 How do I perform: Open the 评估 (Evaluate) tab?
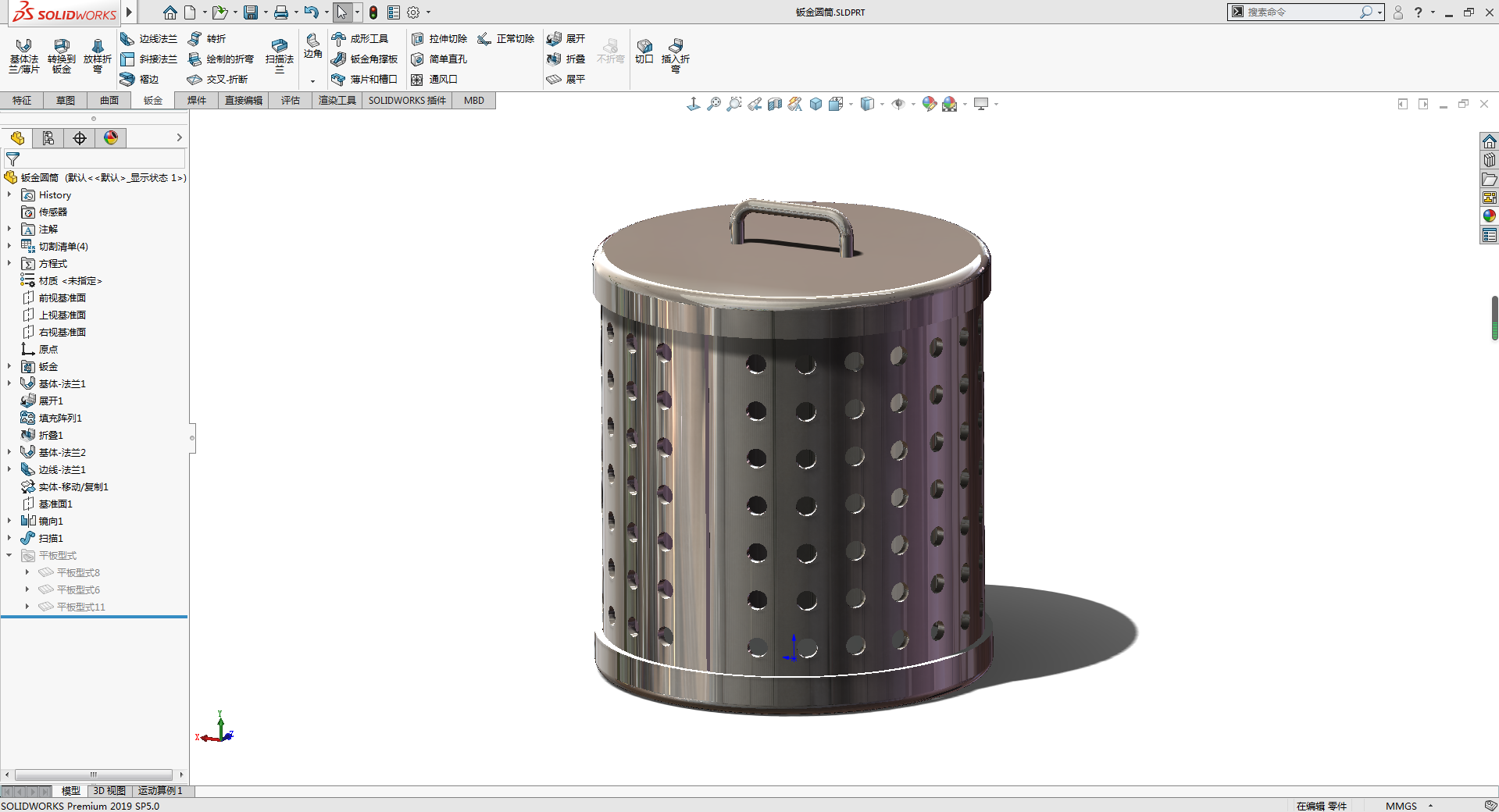291,101
